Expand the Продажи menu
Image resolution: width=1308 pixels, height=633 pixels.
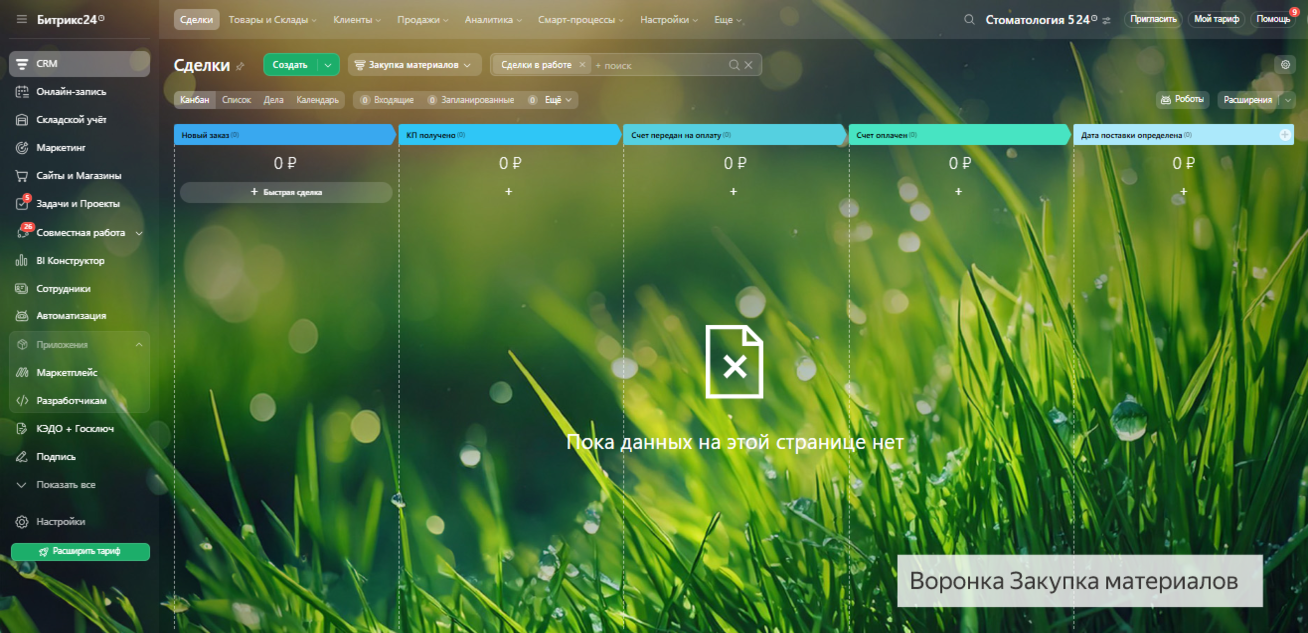pyautogui.click(x=422, y=20)
